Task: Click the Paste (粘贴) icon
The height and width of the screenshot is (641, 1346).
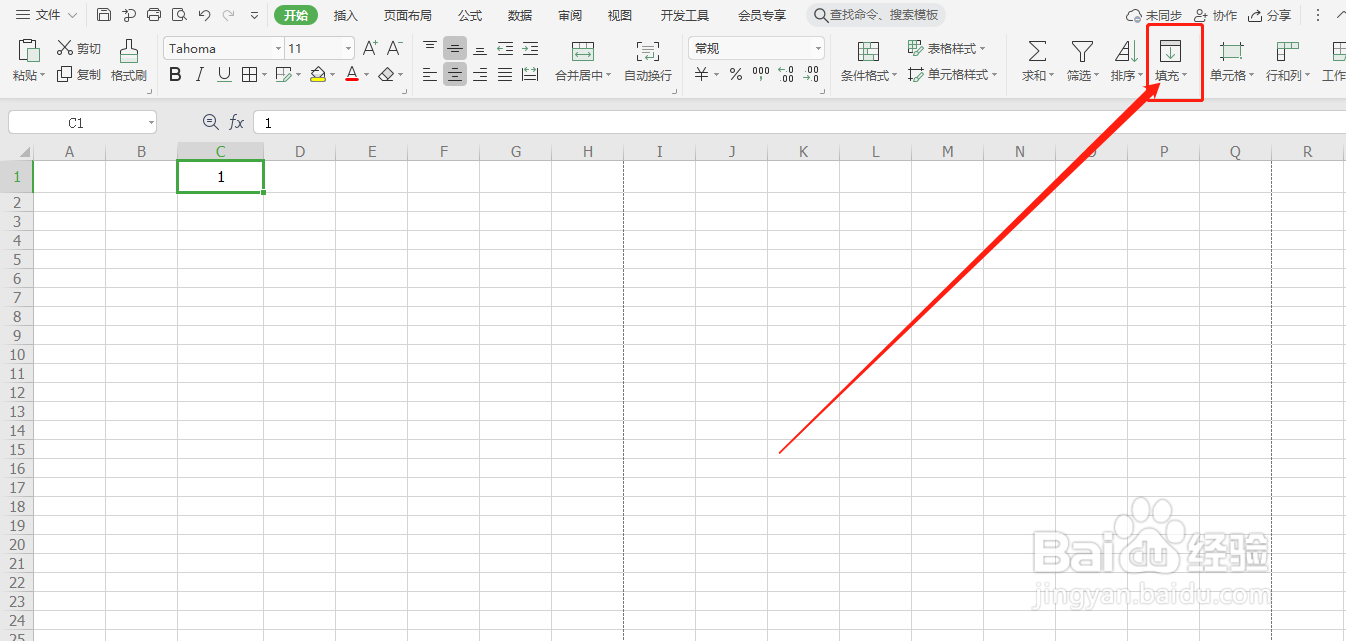Action: click(29, 50)
